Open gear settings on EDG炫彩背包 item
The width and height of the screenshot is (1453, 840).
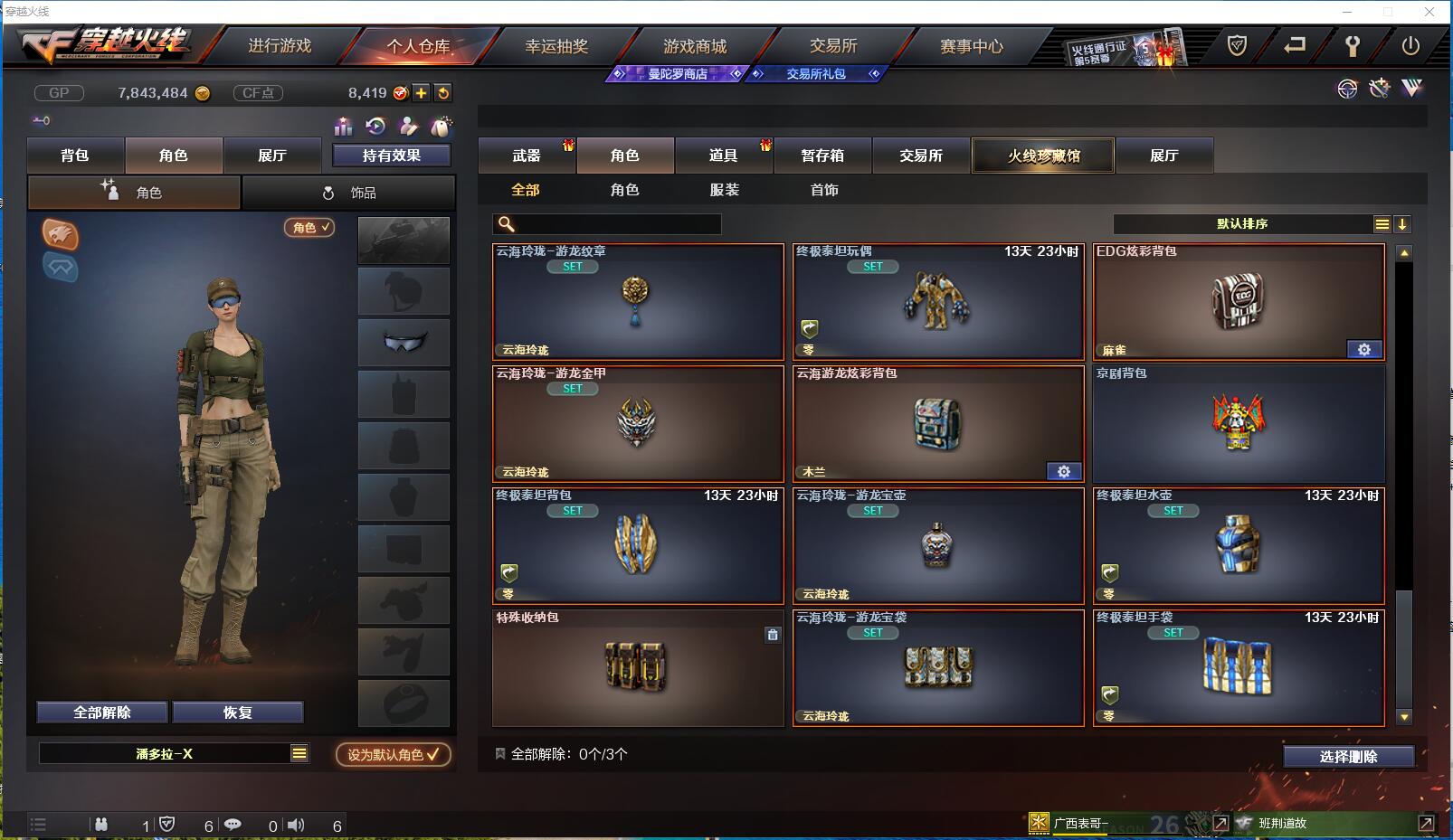pos(1364,349)
